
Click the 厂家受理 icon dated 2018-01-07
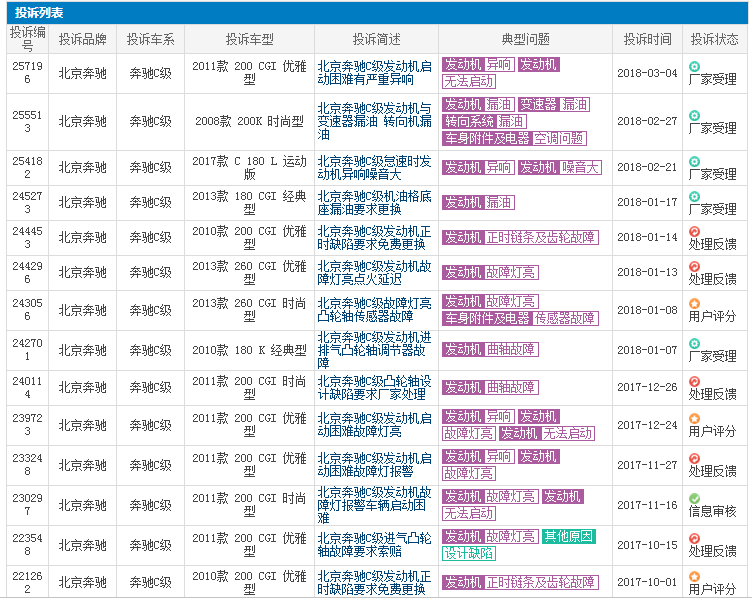[x=694, y=343]
